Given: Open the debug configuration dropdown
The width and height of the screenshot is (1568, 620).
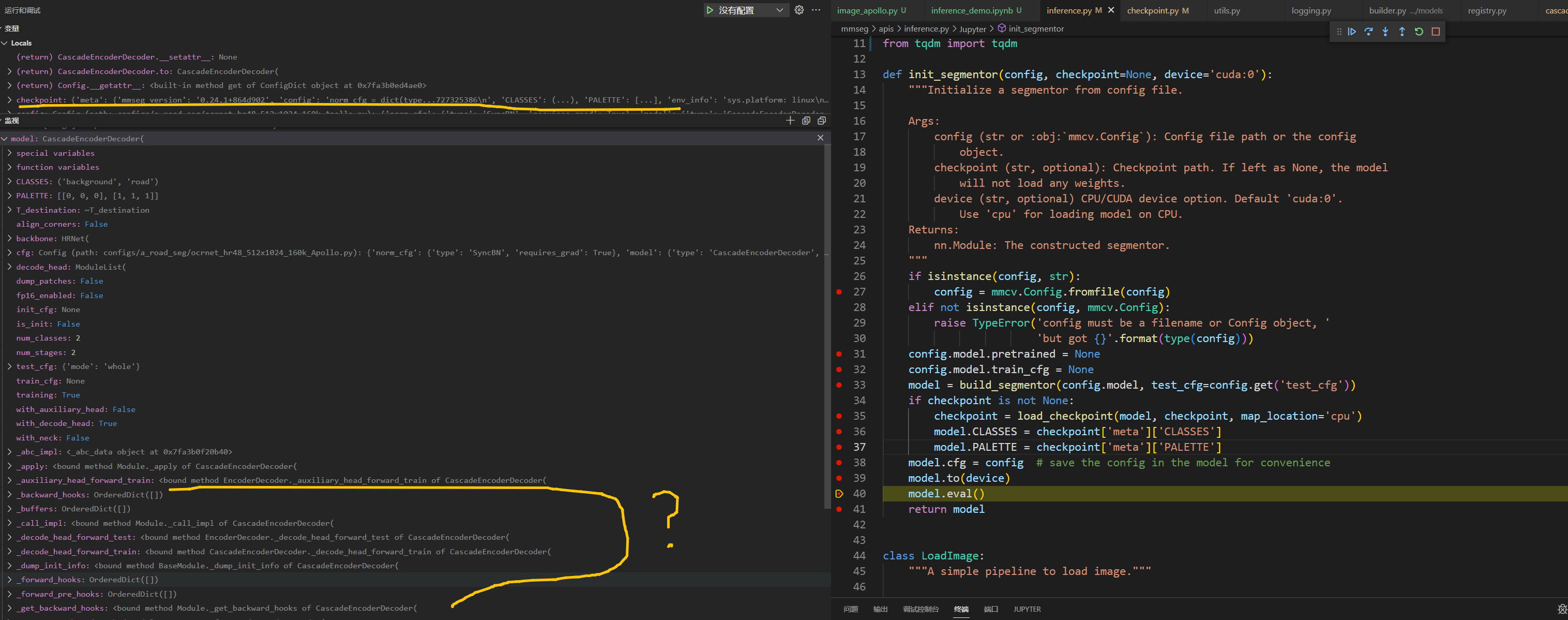Looking at the screenshot, I should [779, 10].
